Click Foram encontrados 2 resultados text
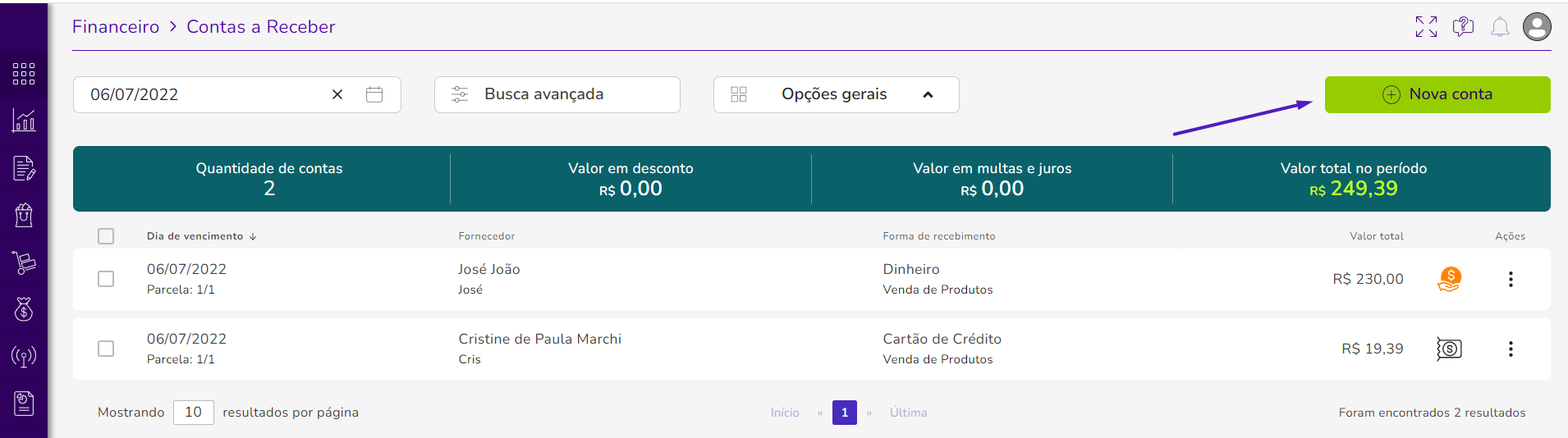Viewport: 1568px width, 438px height. coord(1432,413)
